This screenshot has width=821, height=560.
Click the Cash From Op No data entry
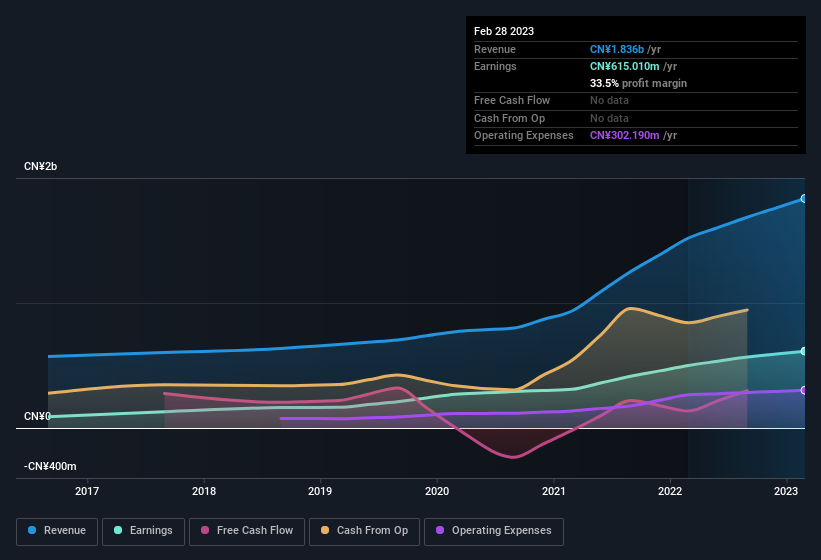click(x=609, y=118)
